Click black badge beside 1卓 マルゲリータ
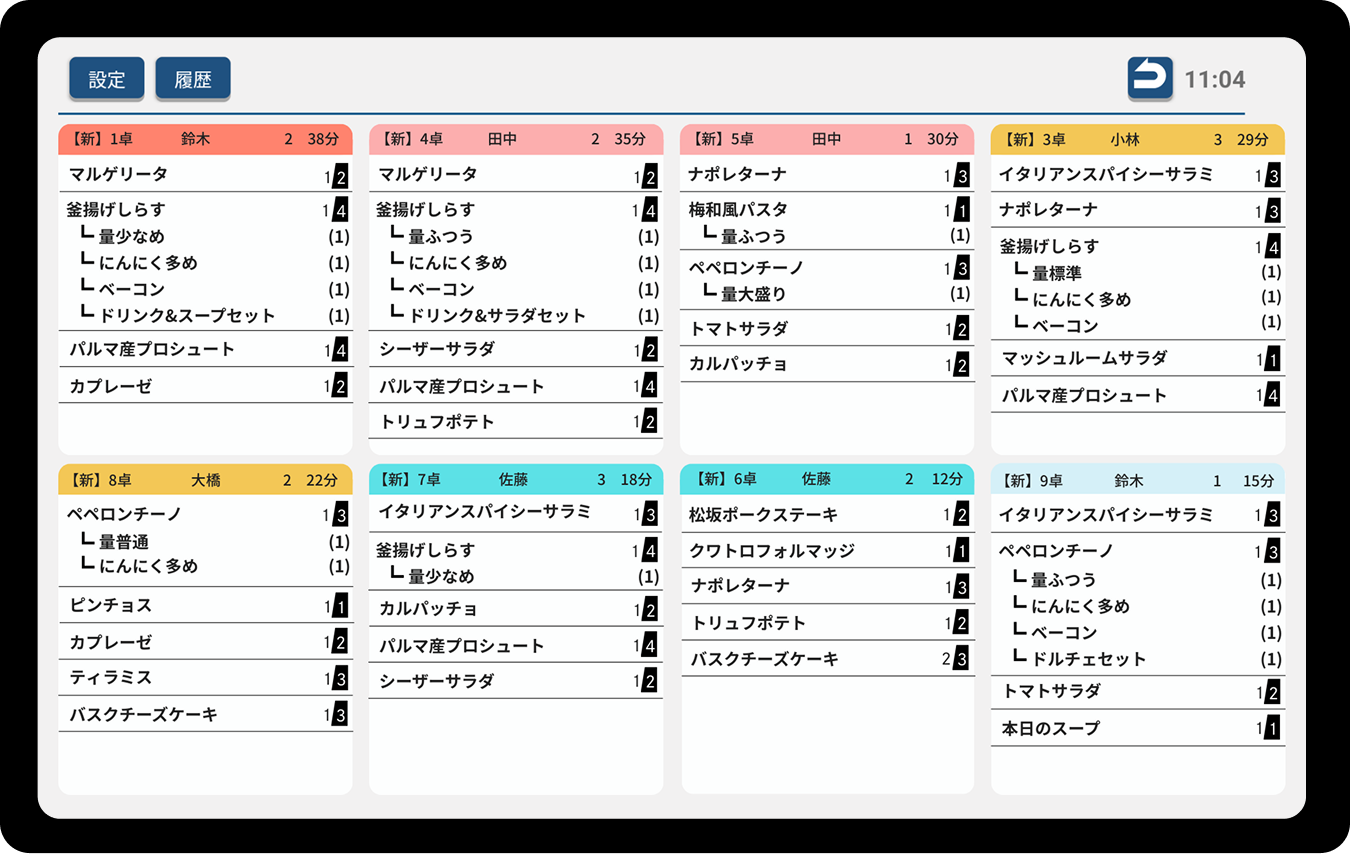Screen dimensions: 1350x854 tap(340, 177)
